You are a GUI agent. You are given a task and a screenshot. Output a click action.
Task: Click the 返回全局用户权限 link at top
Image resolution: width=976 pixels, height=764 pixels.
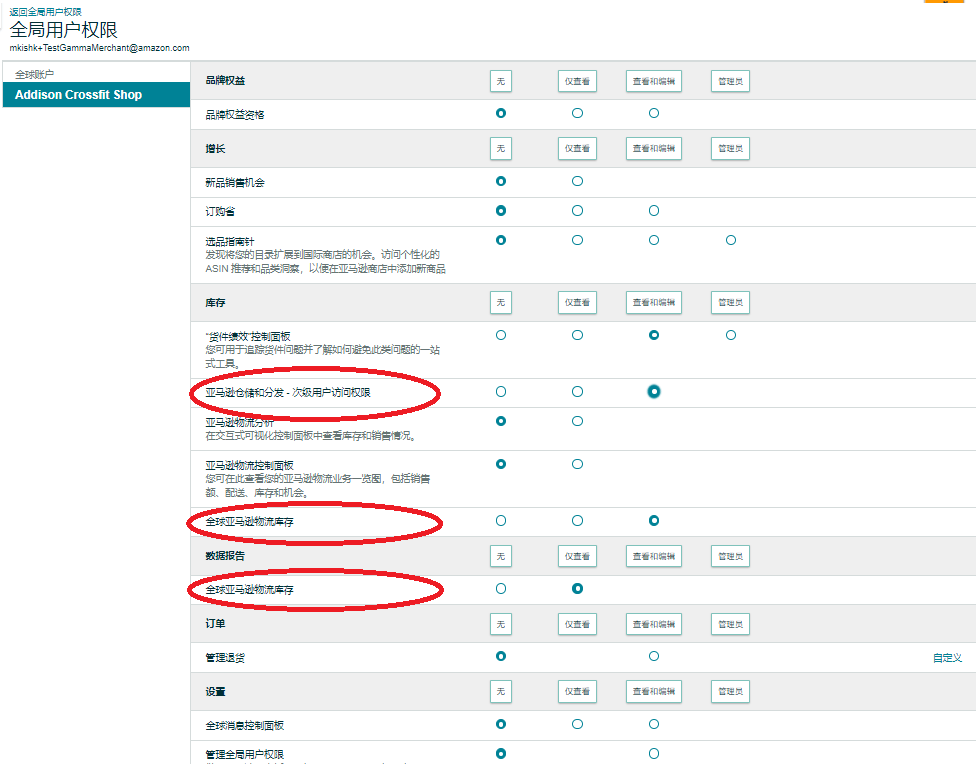pyautogui.click(x=46, y=11)
